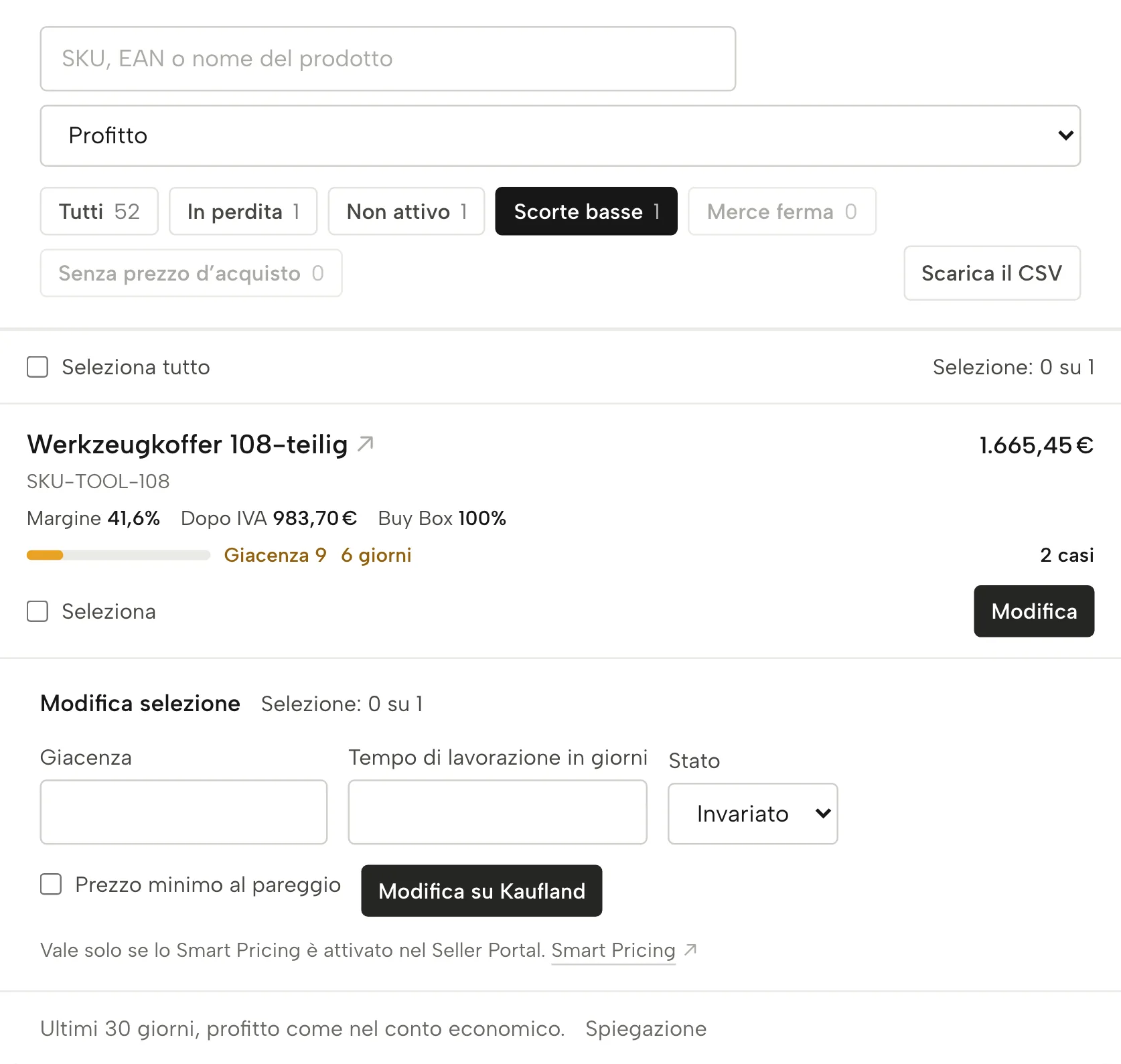This screenshot has width=1121, height=1064.
Task: Switch to the Non attivo filter
Action: [406, 212]
